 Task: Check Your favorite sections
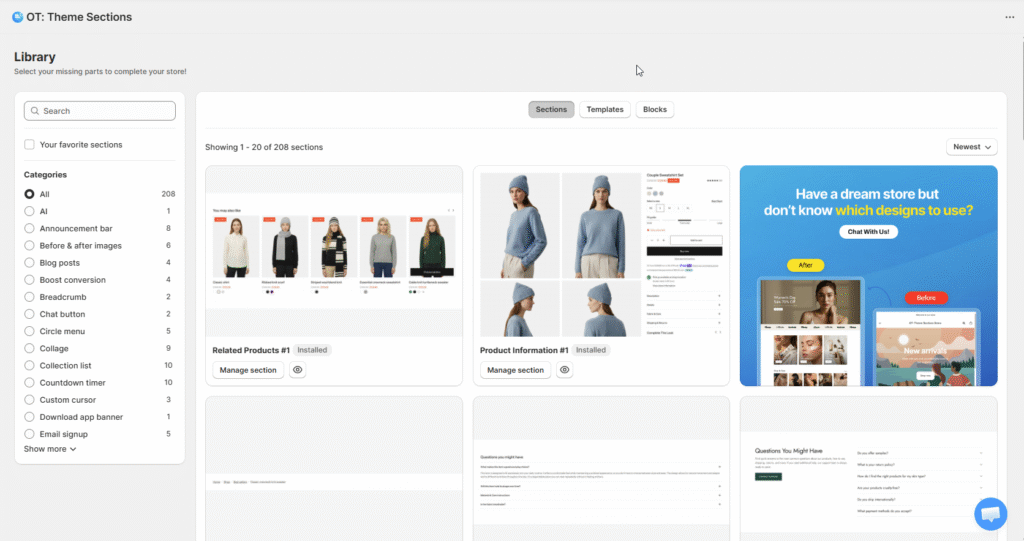[29, 144]
